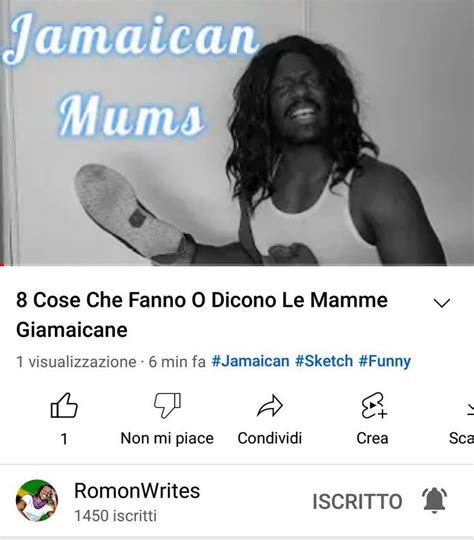474x540 pixels.
Task: Expand the video description chevron
Action: coord(442,303)
